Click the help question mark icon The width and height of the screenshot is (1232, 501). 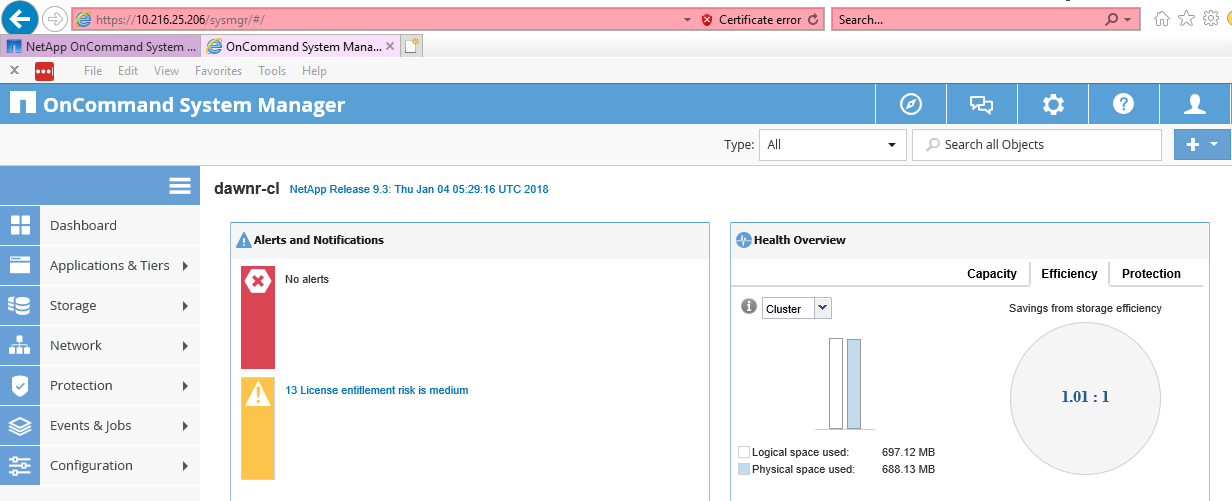click(x=1124, y=105)
